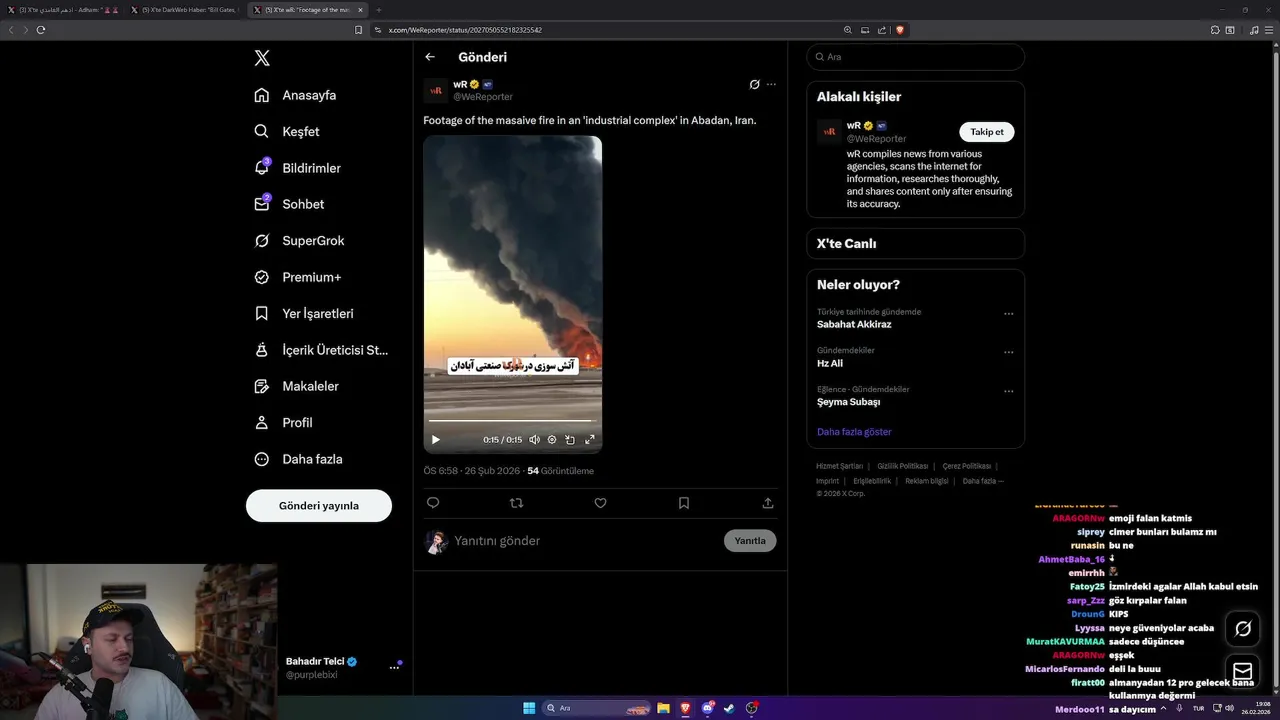Open Premium+ page
The image size is (1280, 720).
(x=297, y=277)
